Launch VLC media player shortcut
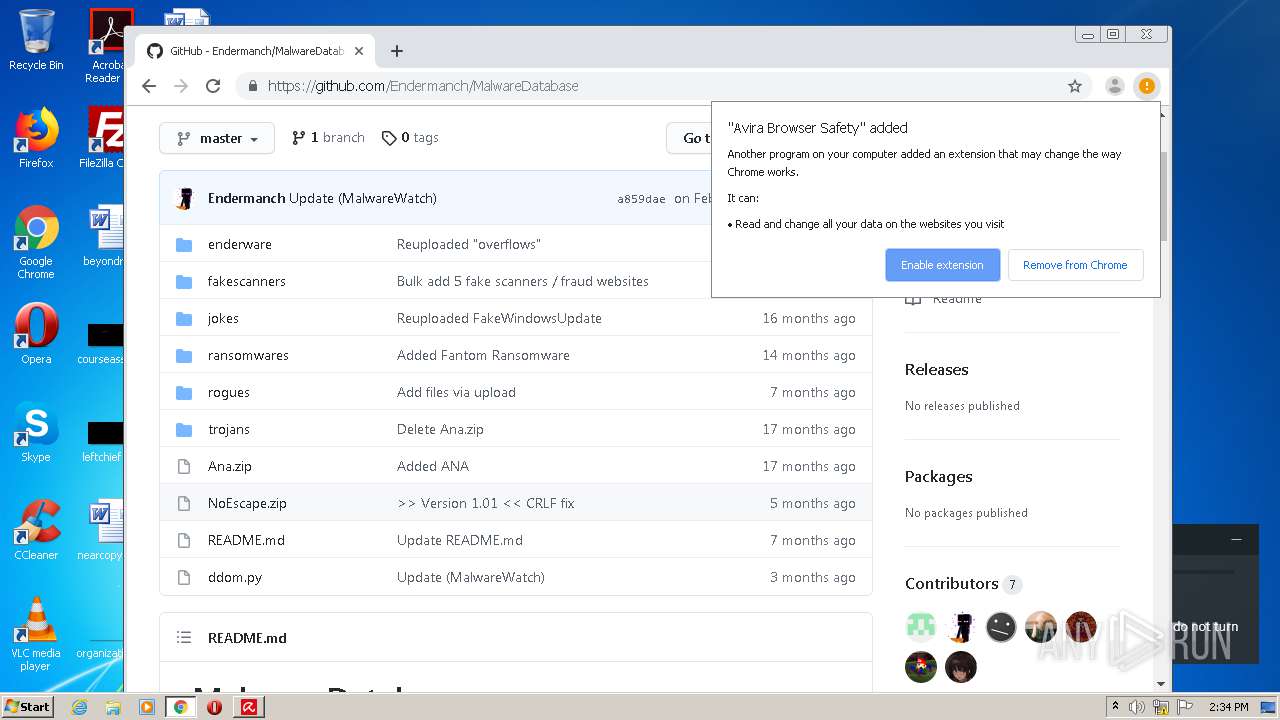 36,634
